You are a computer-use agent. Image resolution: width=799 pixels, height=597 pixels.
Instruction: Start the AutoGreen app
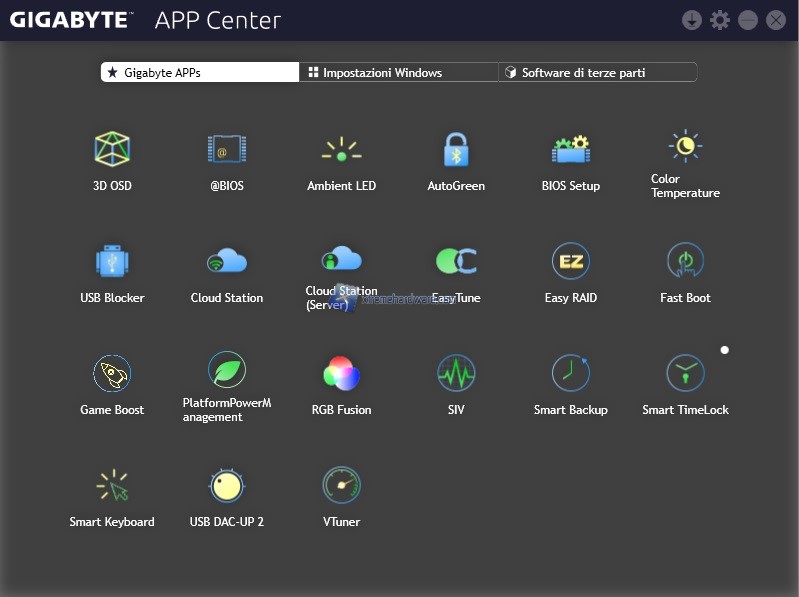pos(456,150)
